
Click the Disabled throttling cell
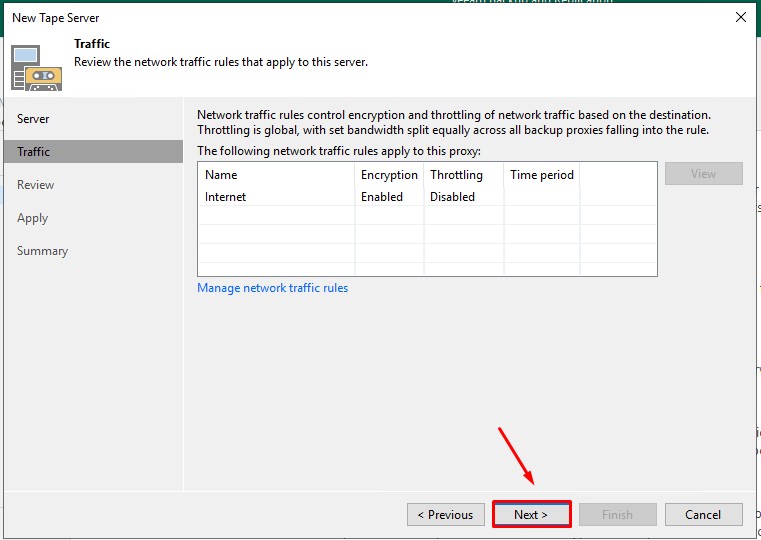click(x=452, y=197)
